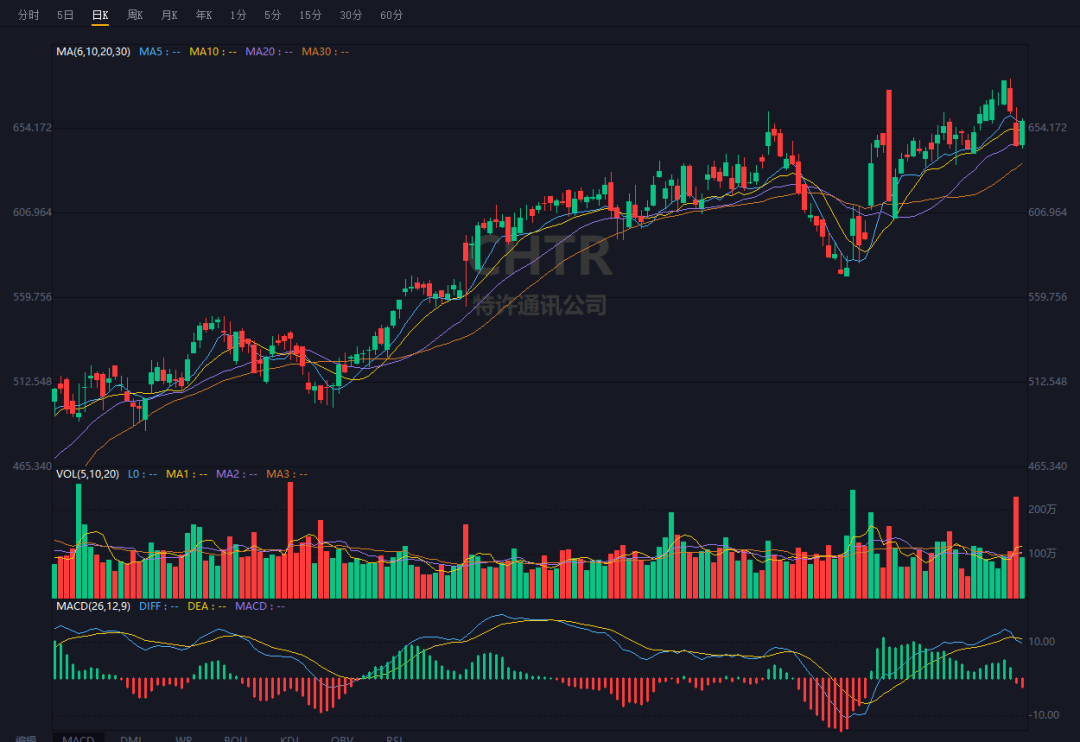Switch to the KDJ indicator tab

[x=289, y=739]
